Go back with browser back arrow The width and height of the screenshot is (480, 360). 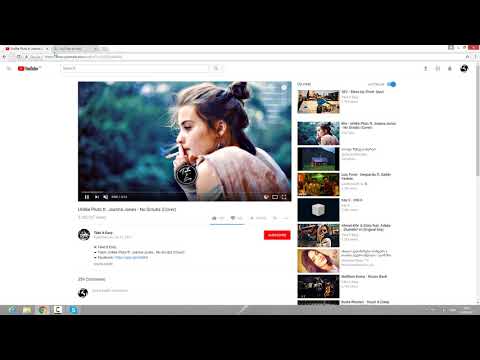tap(4, 57)
